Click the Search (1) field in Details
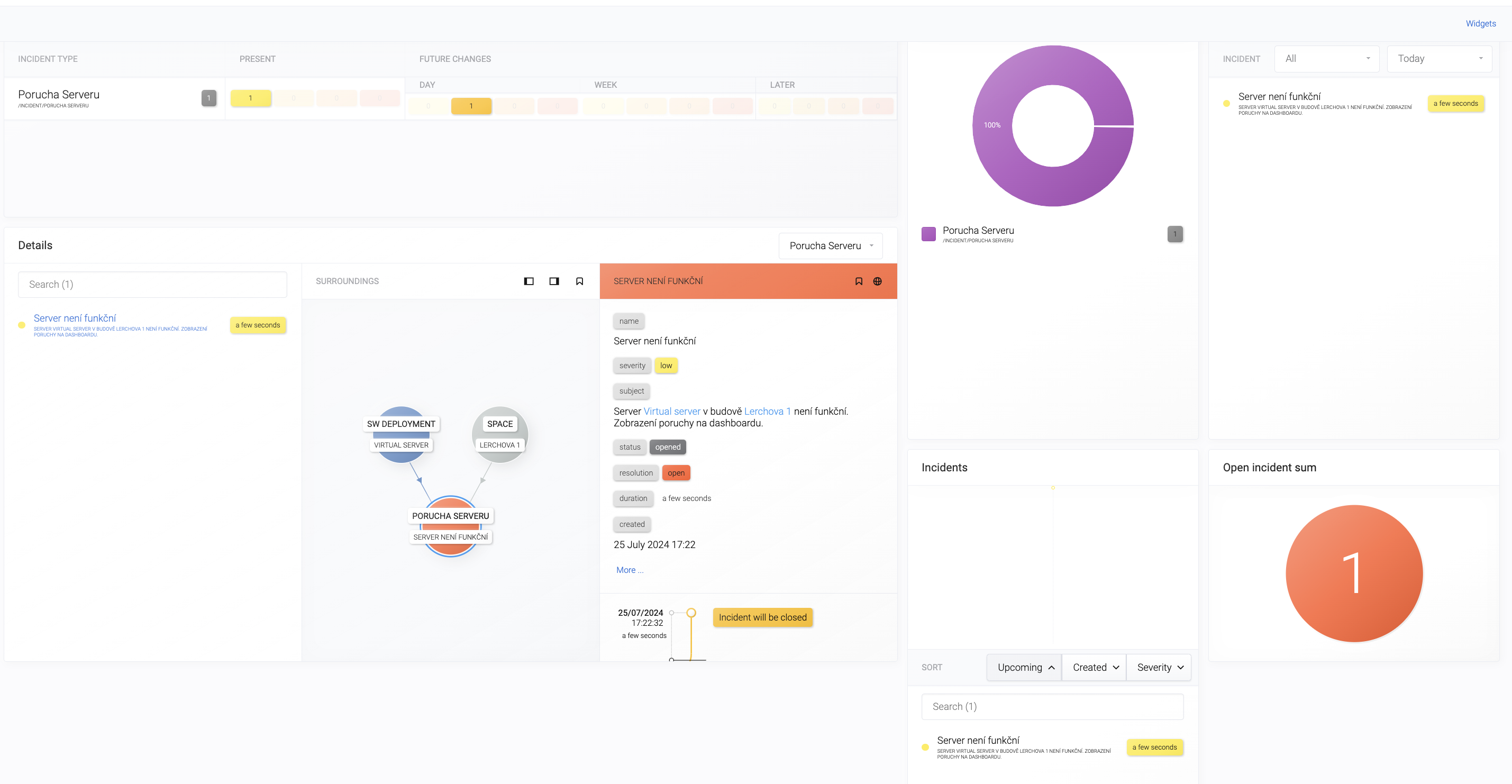This screenshot has height=784, width=1512. point(152,284)
